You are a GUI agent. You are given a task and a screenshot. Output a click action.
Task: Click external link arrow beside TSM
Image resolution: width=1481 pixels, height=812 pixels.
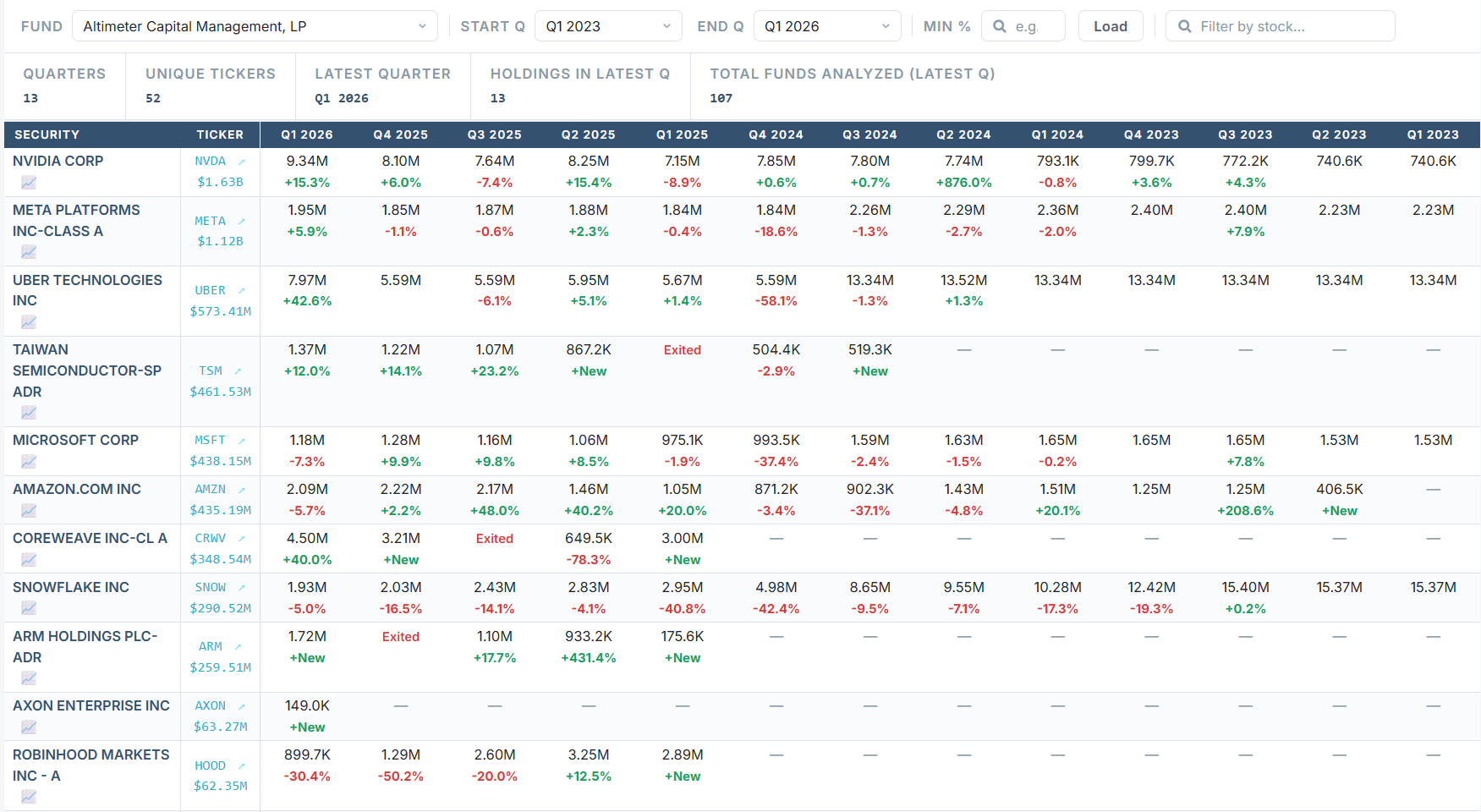coord(239,370)
